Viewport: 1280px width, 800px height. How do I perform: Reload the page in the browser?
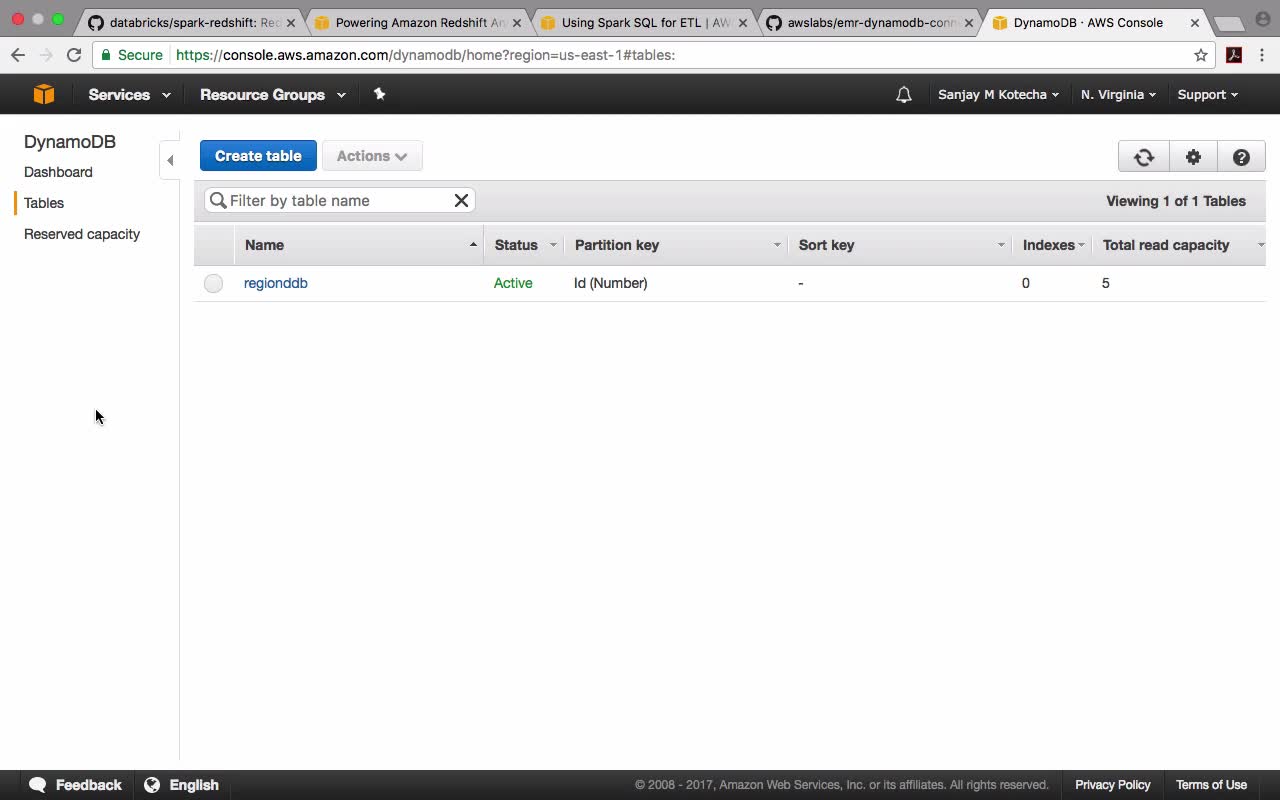tap(74, 55)
